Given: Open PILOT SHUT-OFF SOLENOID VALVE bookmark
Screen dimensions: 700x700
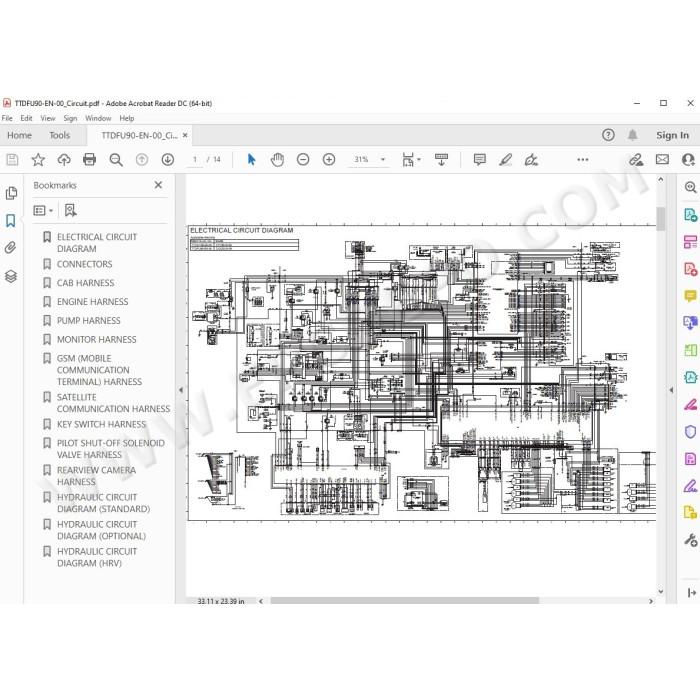Looking at the screenshot, I should 111,449.
